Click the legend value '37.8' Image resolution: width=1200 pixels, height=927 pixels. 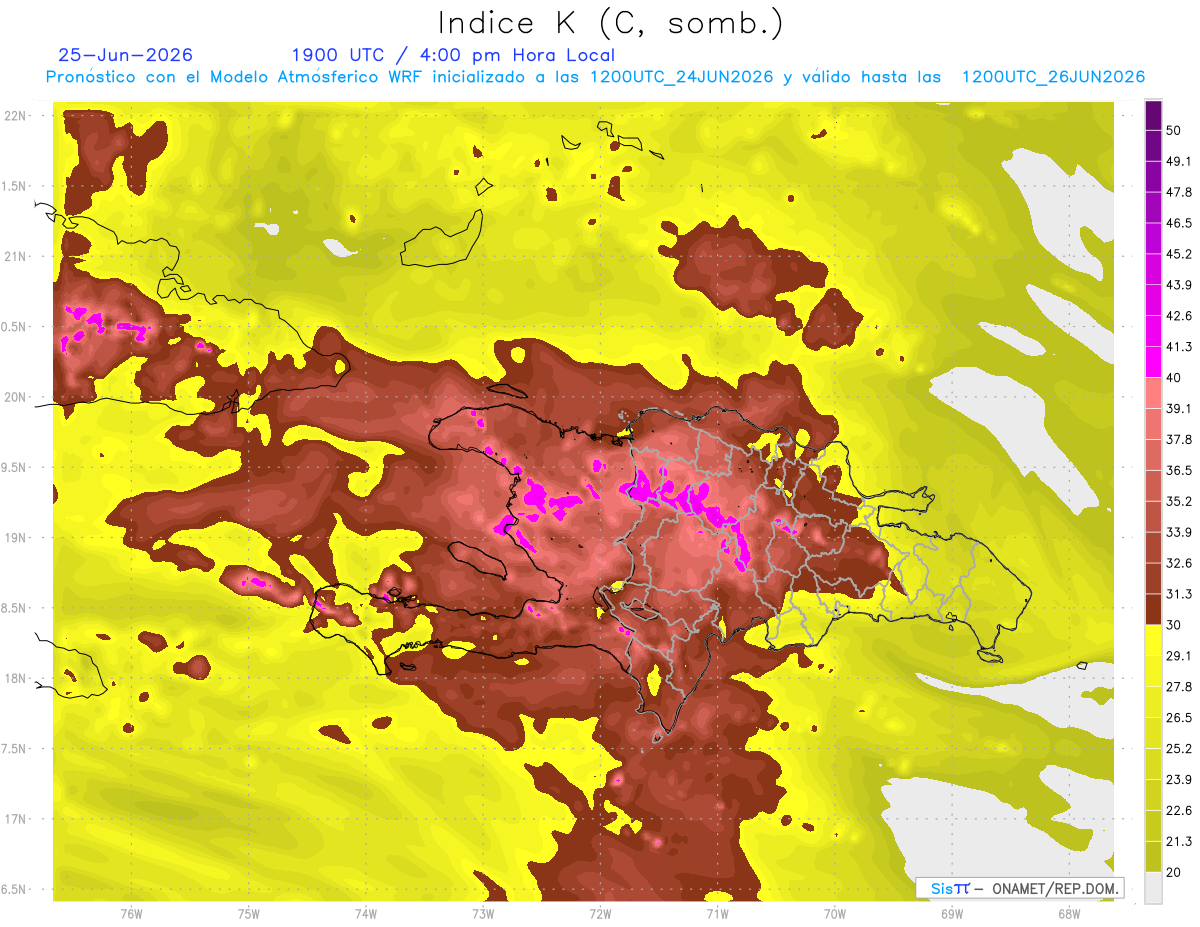click(x=1178, y=440)
